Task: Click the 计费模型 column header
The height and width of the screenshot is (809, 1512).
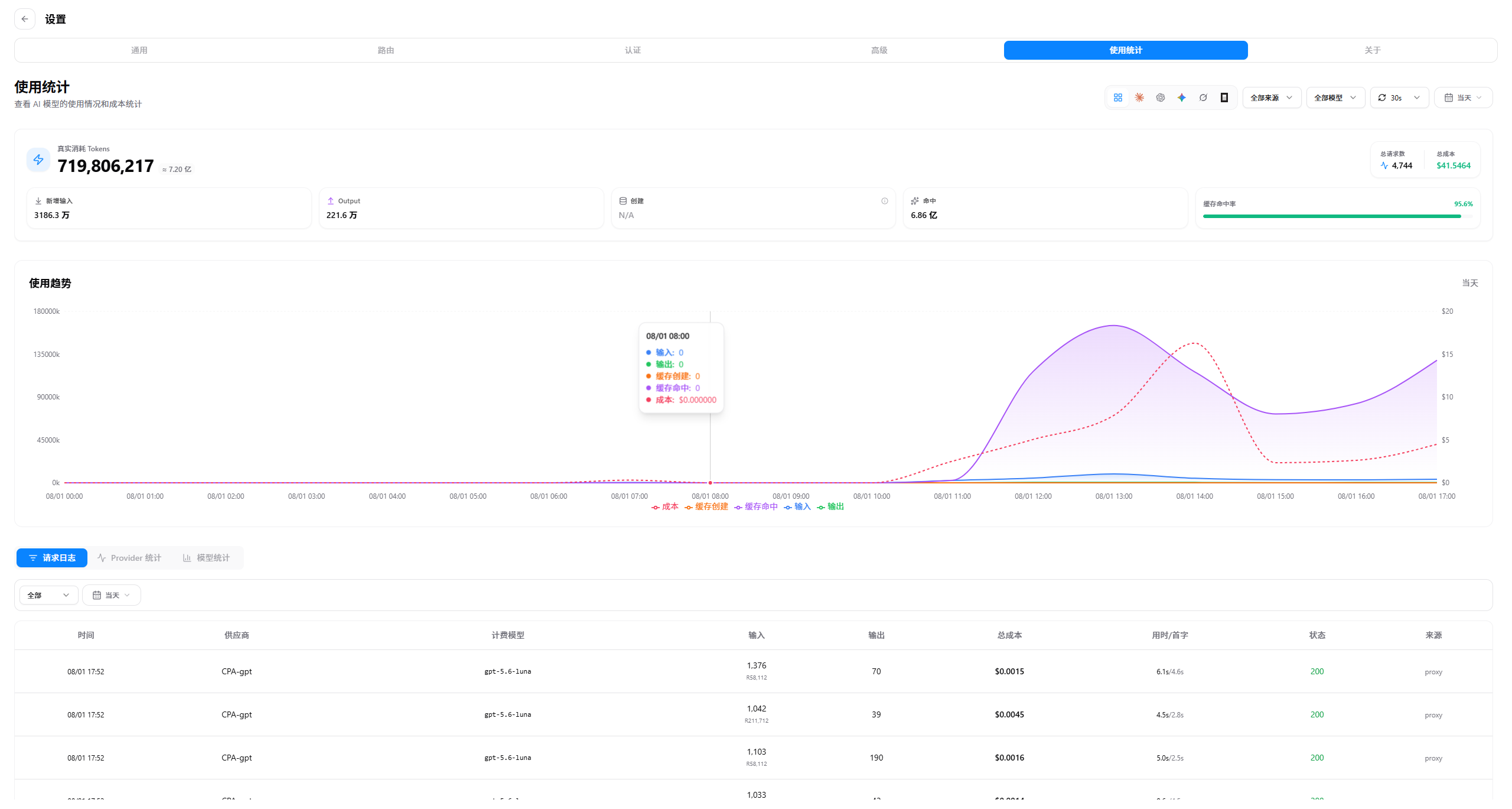Action: pyautogui.click(x=508, y=635)
